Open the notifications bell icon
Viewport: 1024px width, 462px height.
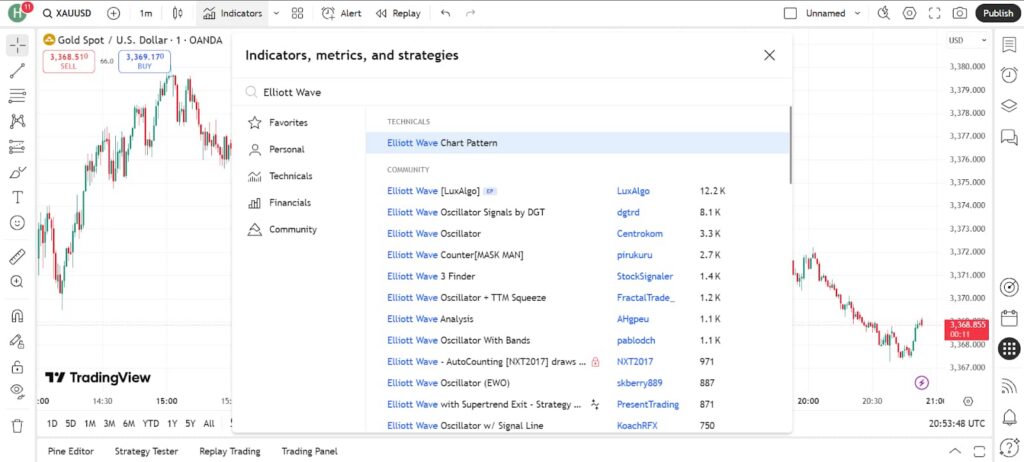1009,417
